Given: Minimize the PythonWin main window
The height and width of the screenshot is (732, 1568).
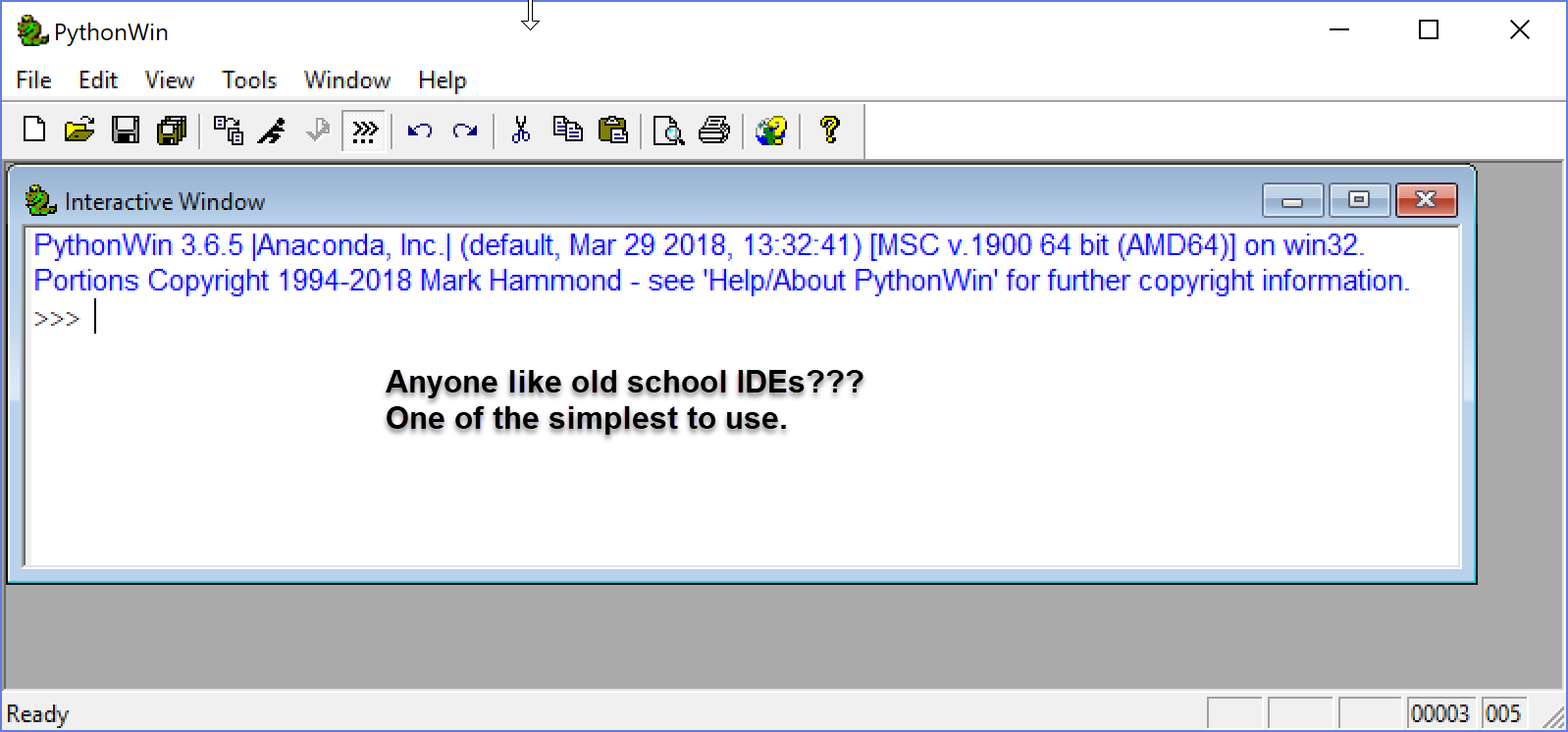Looking at the screenshot, I should point(1339,30).
